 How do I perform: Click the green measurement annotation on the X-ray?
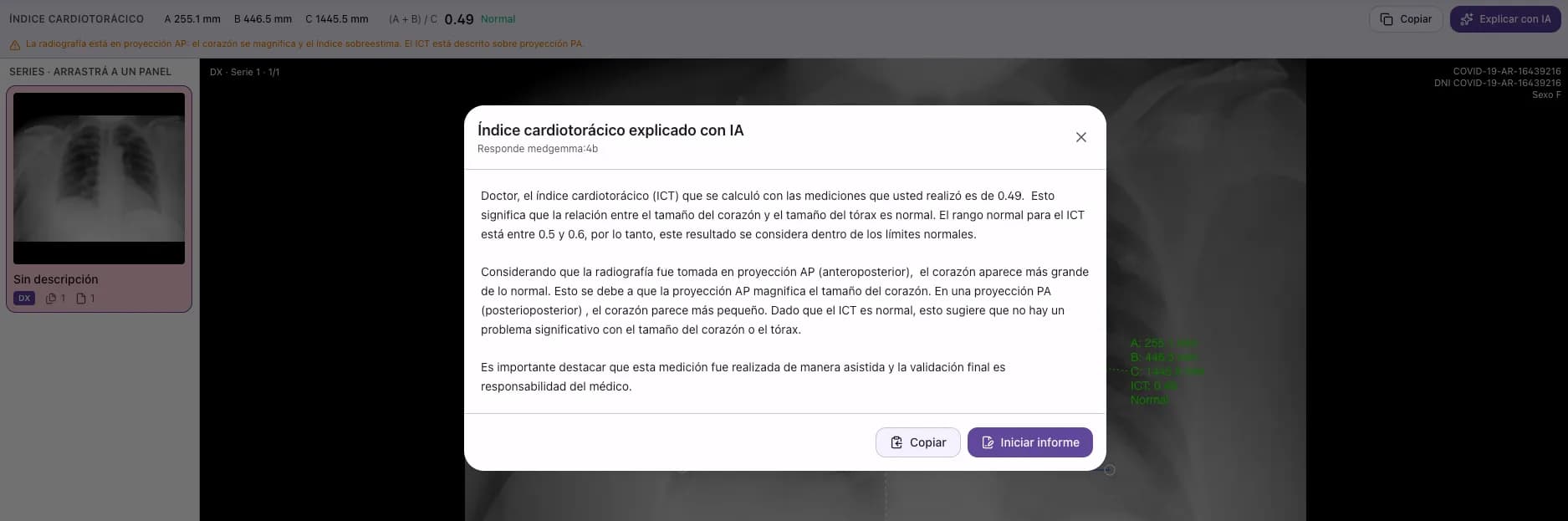click(1167, 371)
